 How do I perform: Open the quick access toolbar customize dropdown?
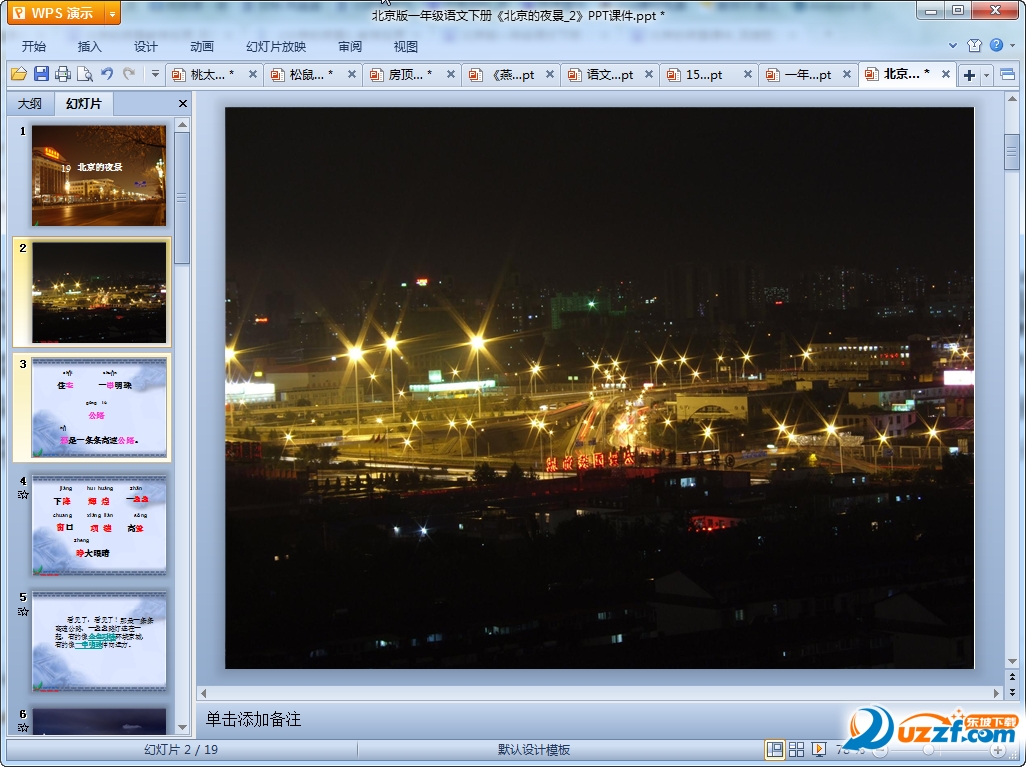(155, 74)
